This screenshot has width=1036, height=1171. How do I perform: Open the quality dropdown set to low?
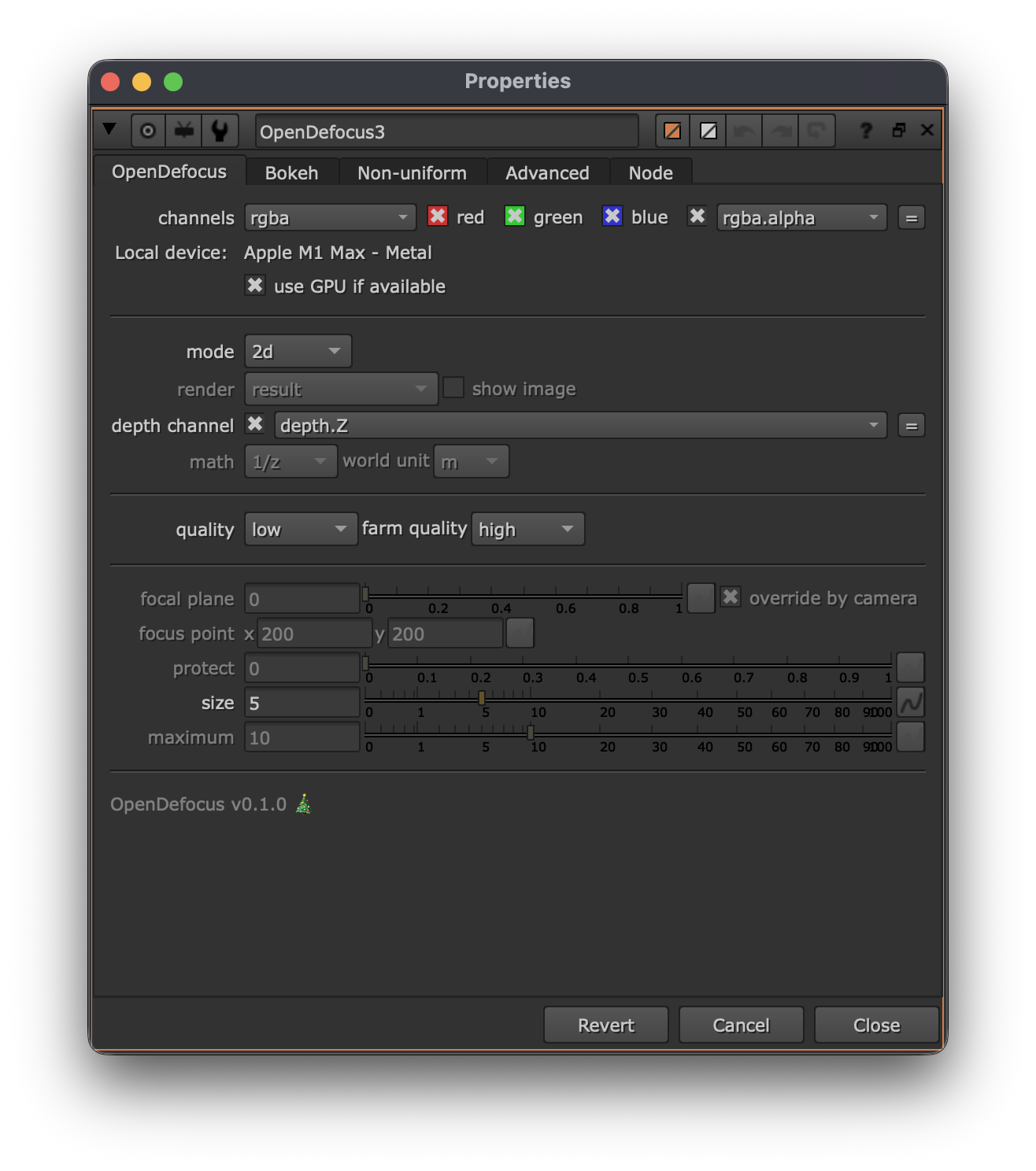tap(300, 529)
